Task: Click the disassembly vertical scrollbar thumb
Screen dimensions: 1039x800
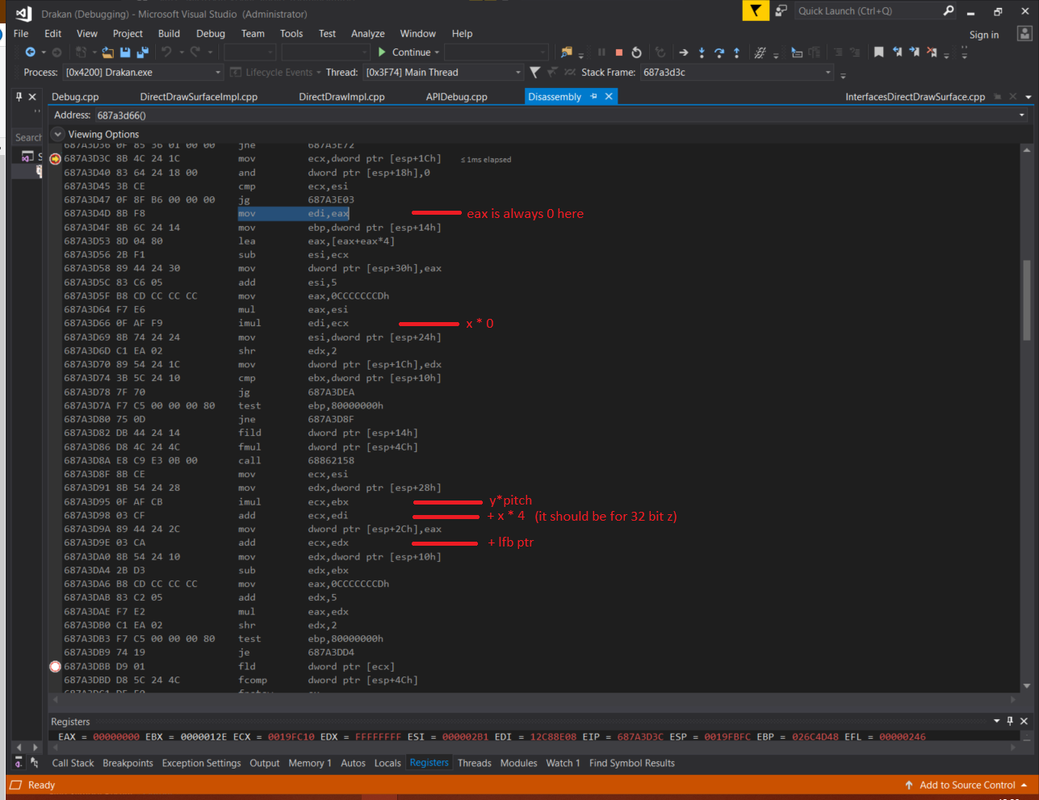Action: [1026, 300]
